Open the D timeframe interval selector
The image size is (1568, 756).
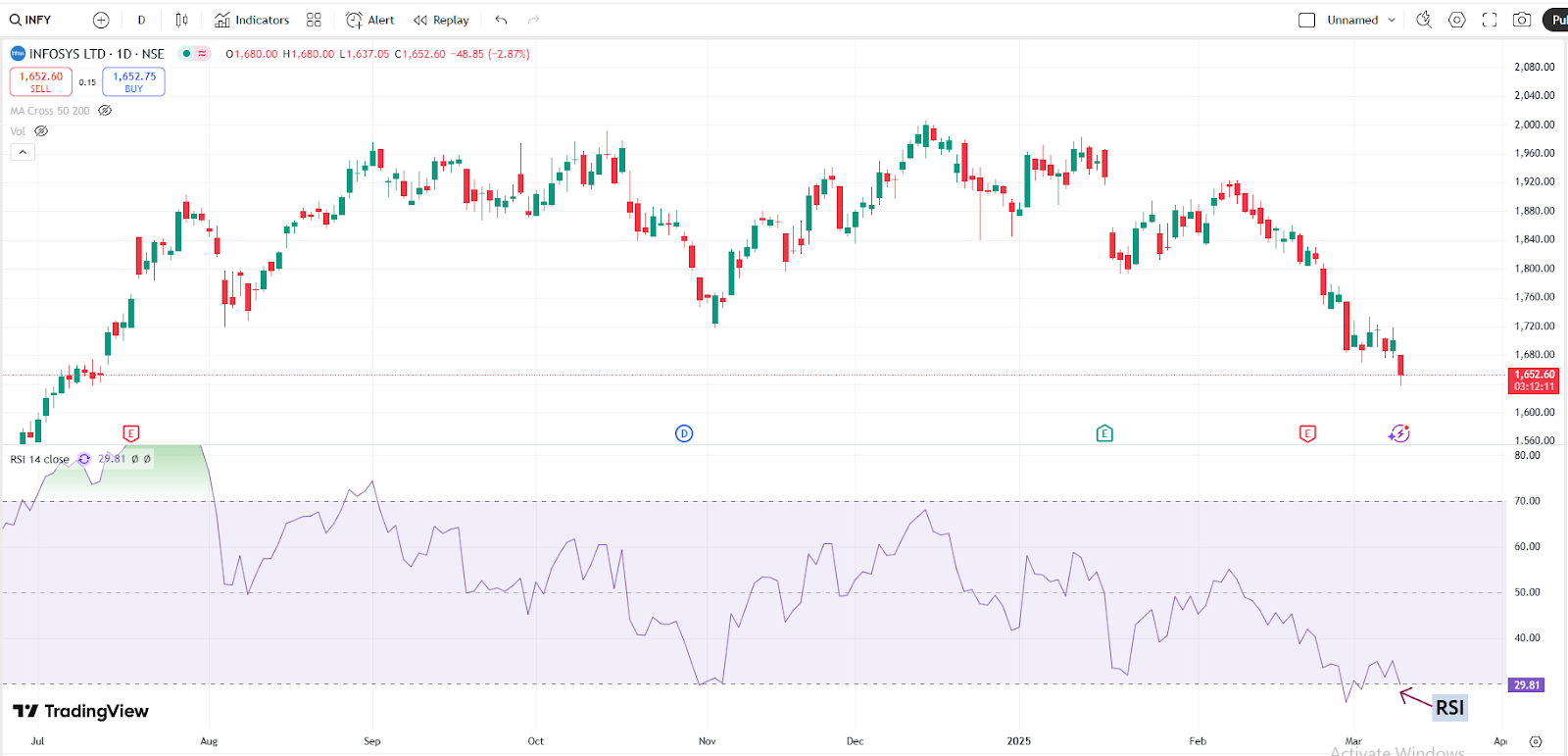141,20
